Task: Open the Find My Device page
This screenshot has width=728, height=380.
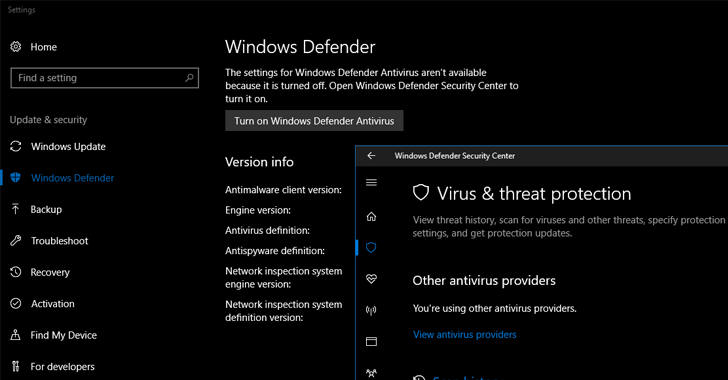Action: [64, 335]
